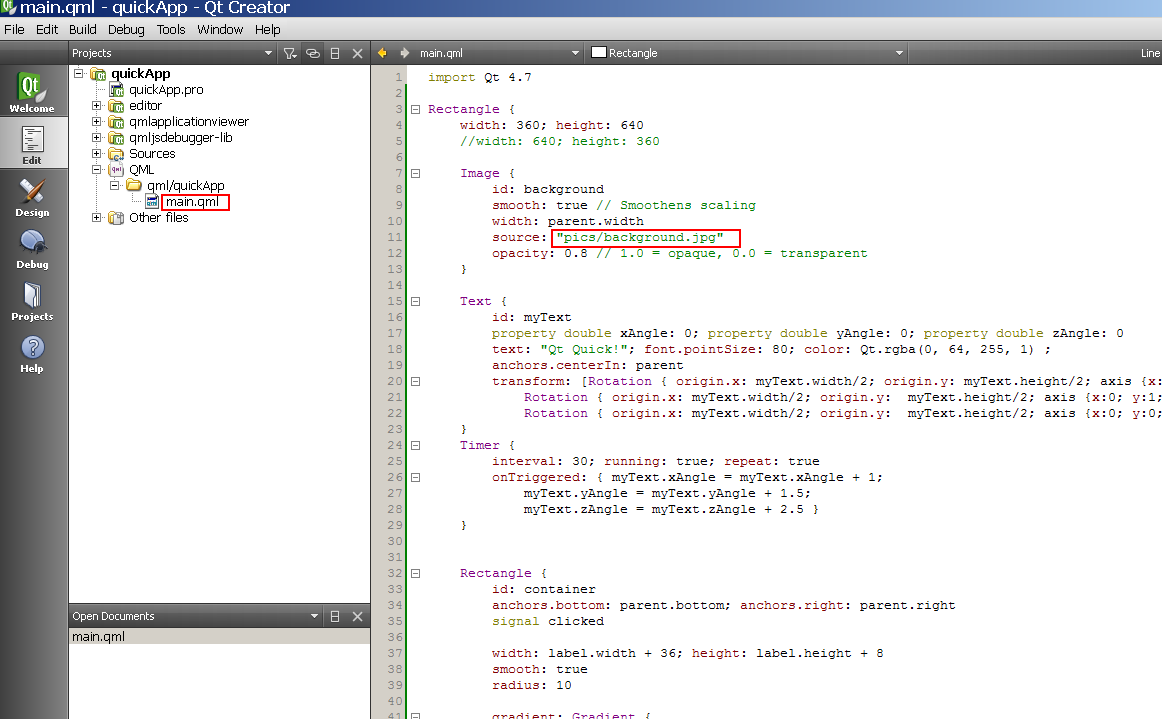Open the Tools menu

(x=170, y=30)
